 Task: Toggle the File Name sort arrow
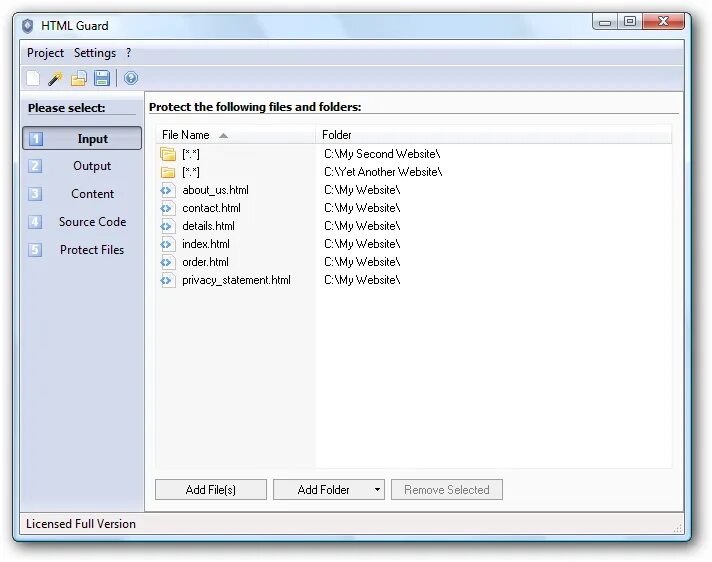click(223, 135)
